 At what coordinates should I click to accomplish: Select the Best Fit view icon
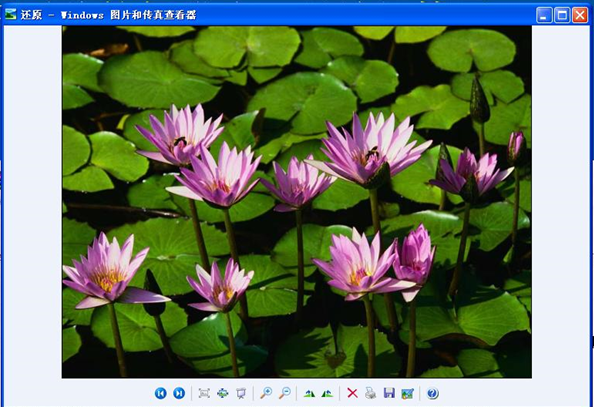point(204,393)
